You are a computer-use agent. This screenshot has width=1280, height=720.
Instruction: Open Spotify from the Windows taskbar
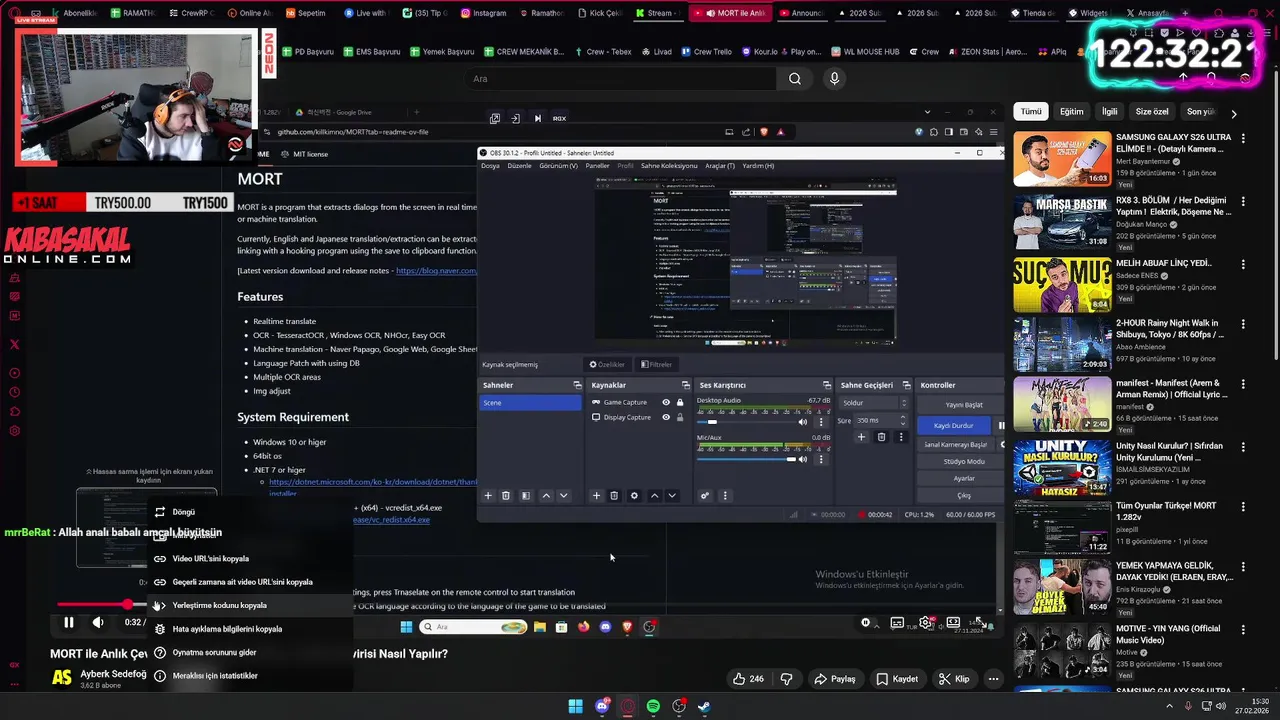(x=653, y=706)
